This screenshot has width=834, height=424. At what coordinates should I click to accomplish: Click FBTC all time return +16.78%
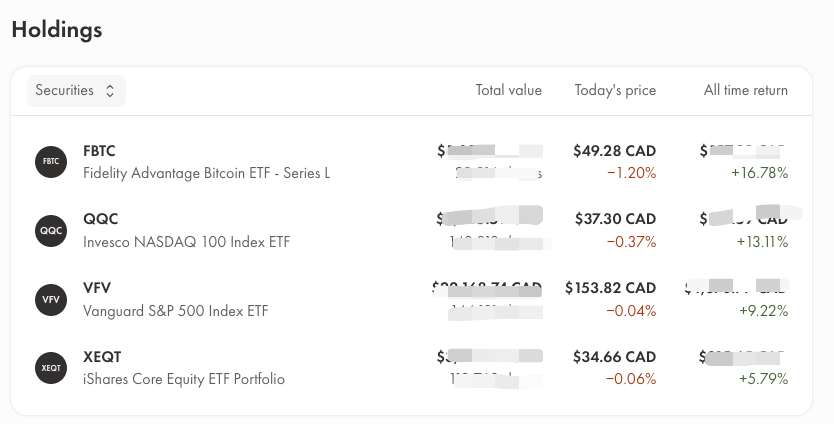click(x=760, y=173)
